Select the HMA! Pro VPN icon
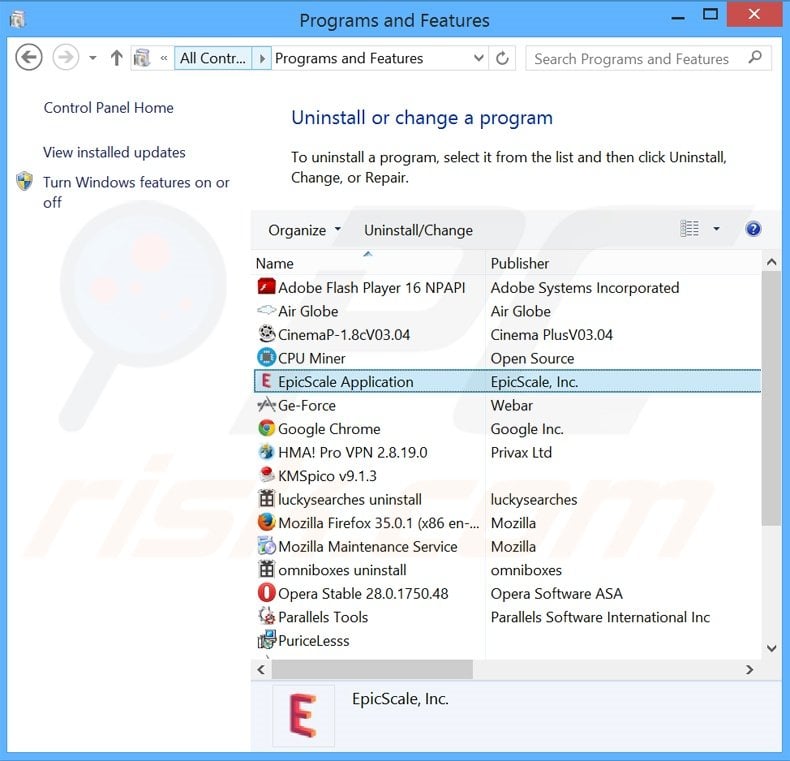 [266, 452]
